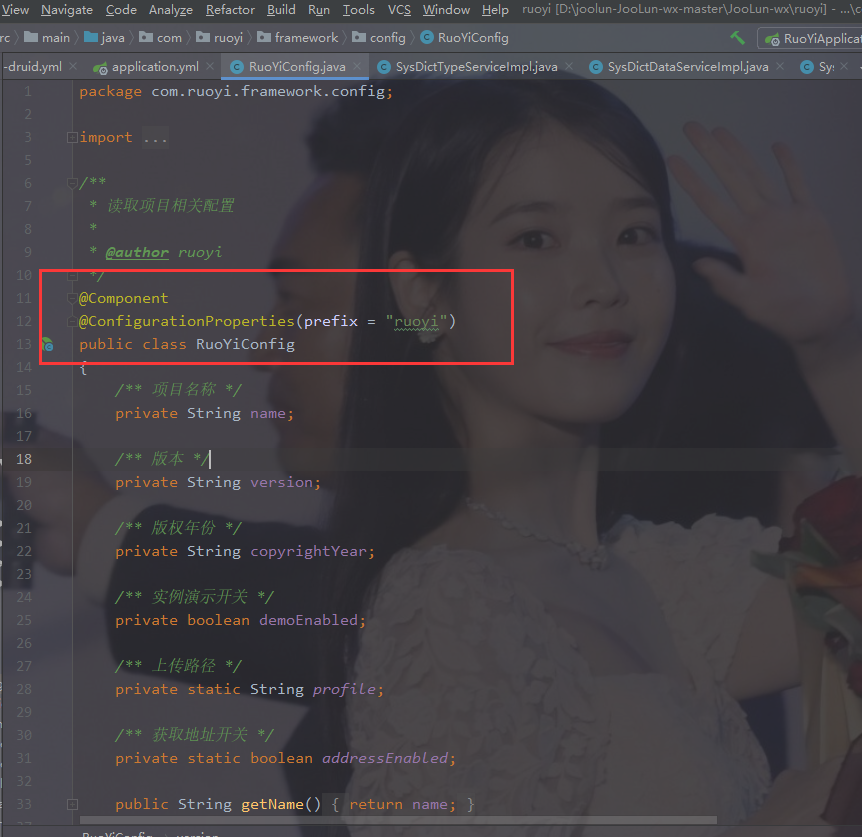This screenshot has height=837, width=862.
Task: Close the application.yml tab
Action: (210, 66)
